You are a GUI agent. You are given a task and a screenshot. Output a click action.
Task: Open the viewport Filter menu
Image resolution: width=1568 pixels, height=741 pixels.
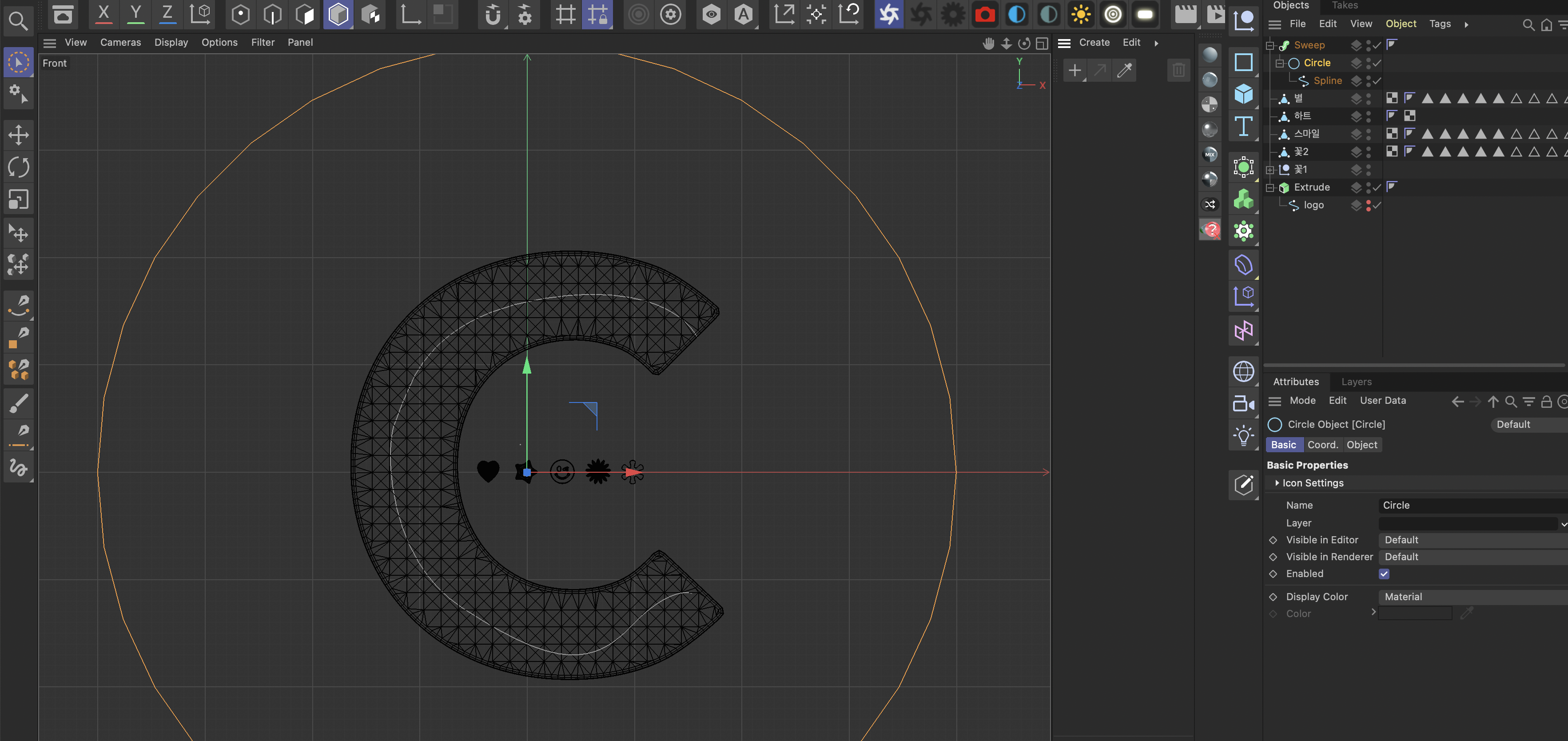263,43
